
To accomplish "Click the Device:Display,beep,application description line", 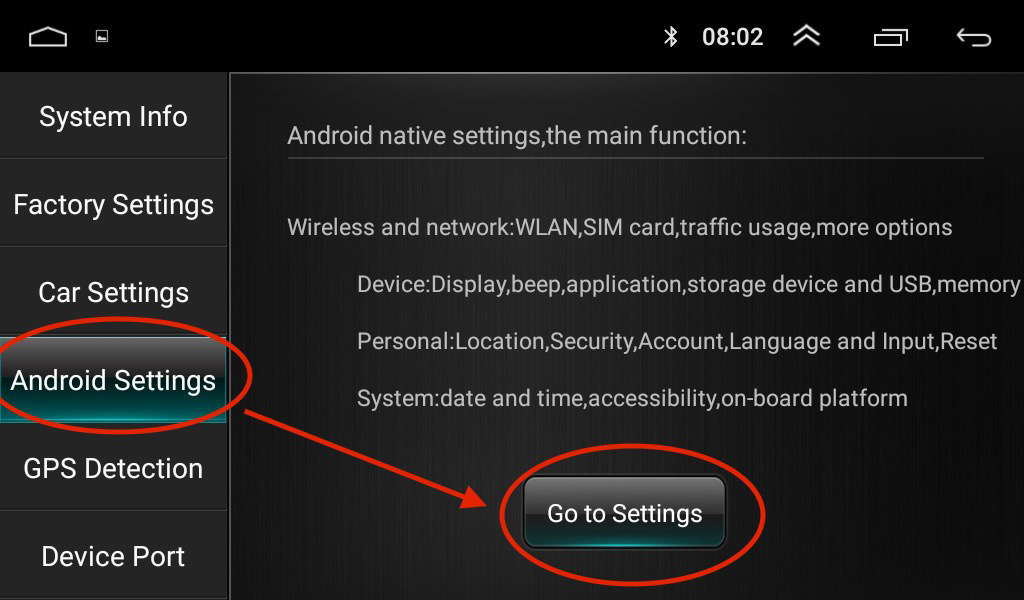I will (688, 285).
